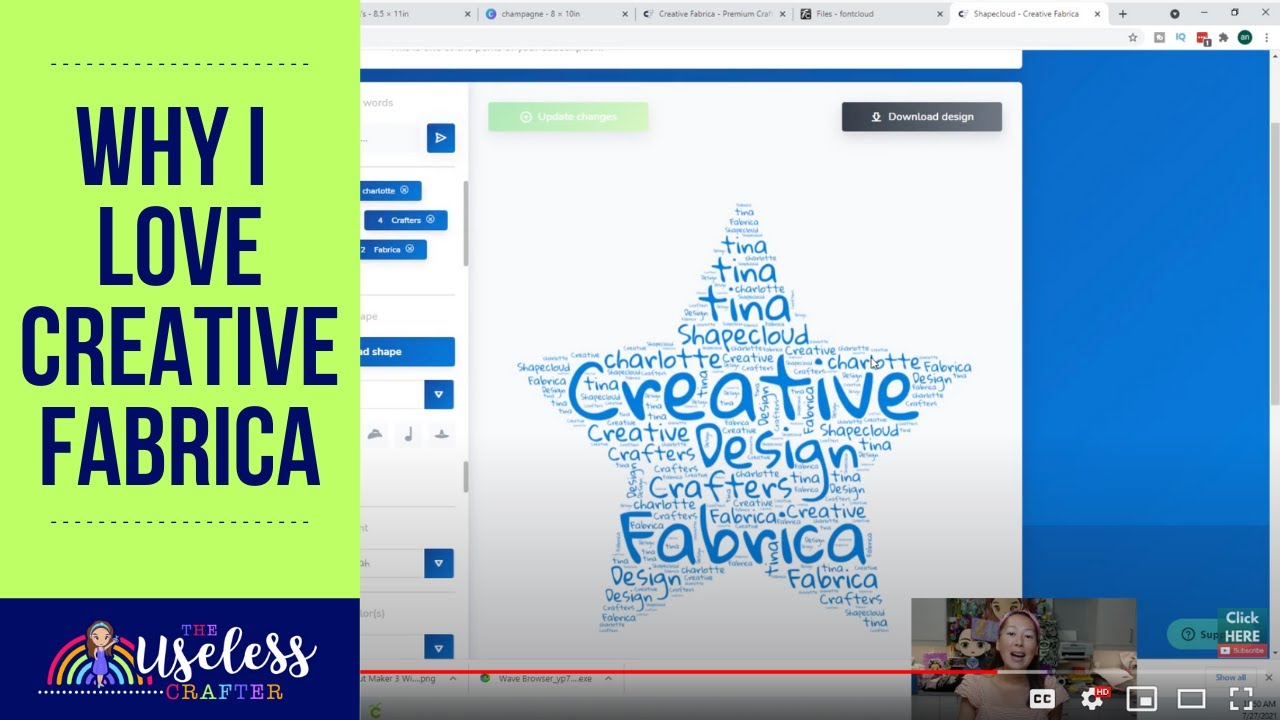Screen dimensions: 1280x720
Task: Close the champagne 8 x 10in tab
Action: pos(625,14)
